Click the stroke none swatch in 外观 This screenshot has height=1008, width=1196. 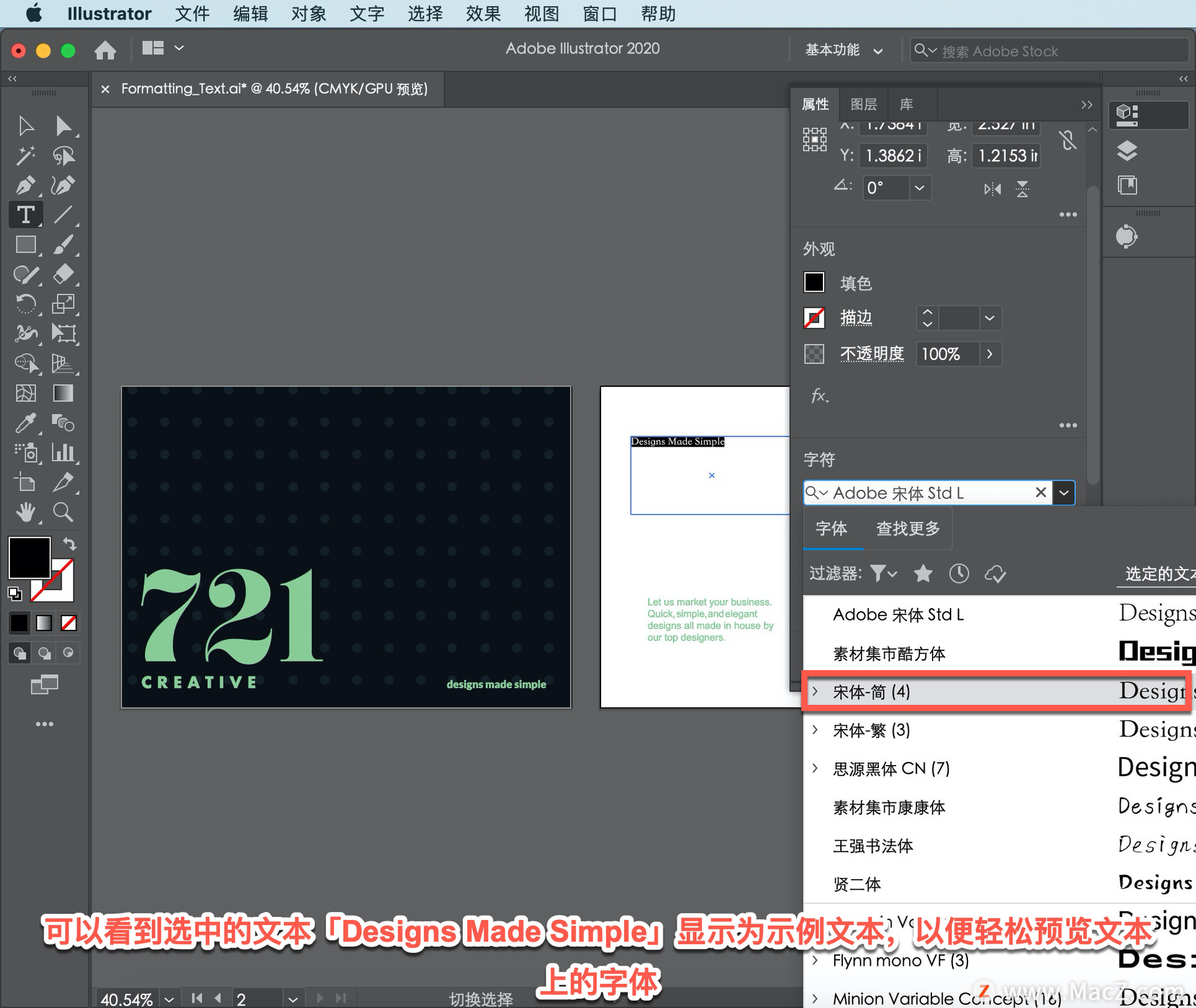[x=814, y=318]
